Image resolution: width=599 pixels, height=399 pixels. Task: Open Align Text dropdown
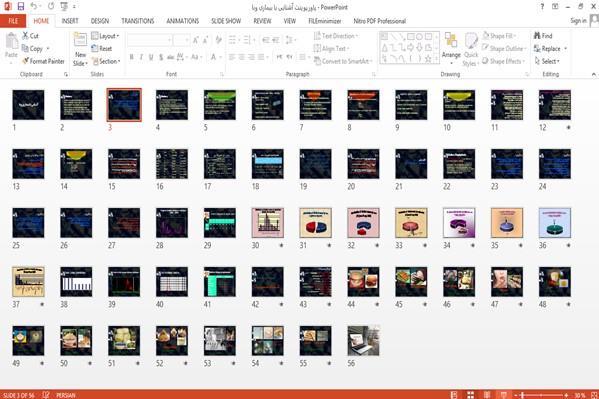pos(331,49)
